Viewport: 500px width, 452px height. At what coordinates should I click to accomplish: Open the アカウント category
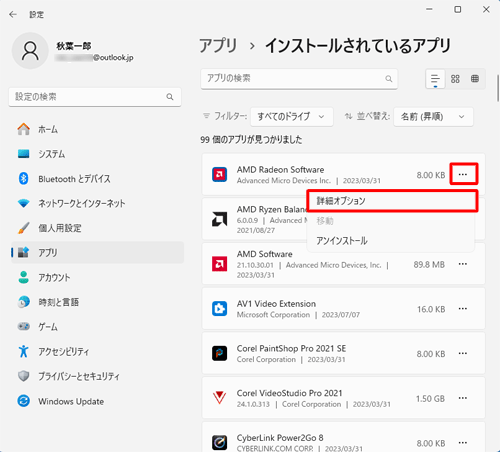click(97, 277)
